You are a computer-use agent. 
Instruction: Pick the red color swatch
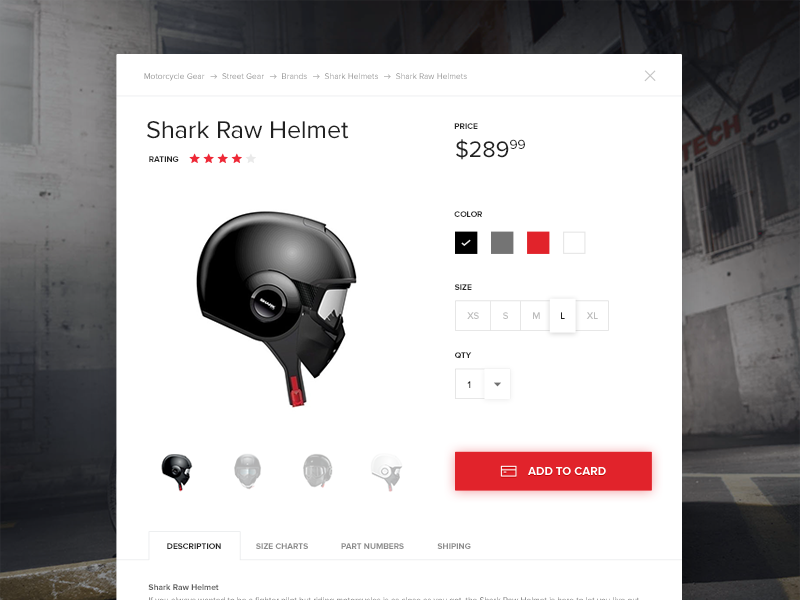(x=538, y=242)
